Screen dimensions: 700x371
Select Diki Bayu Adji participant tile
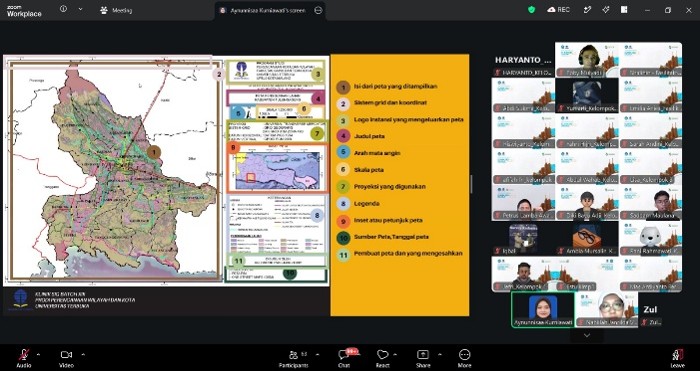point(587,203)
